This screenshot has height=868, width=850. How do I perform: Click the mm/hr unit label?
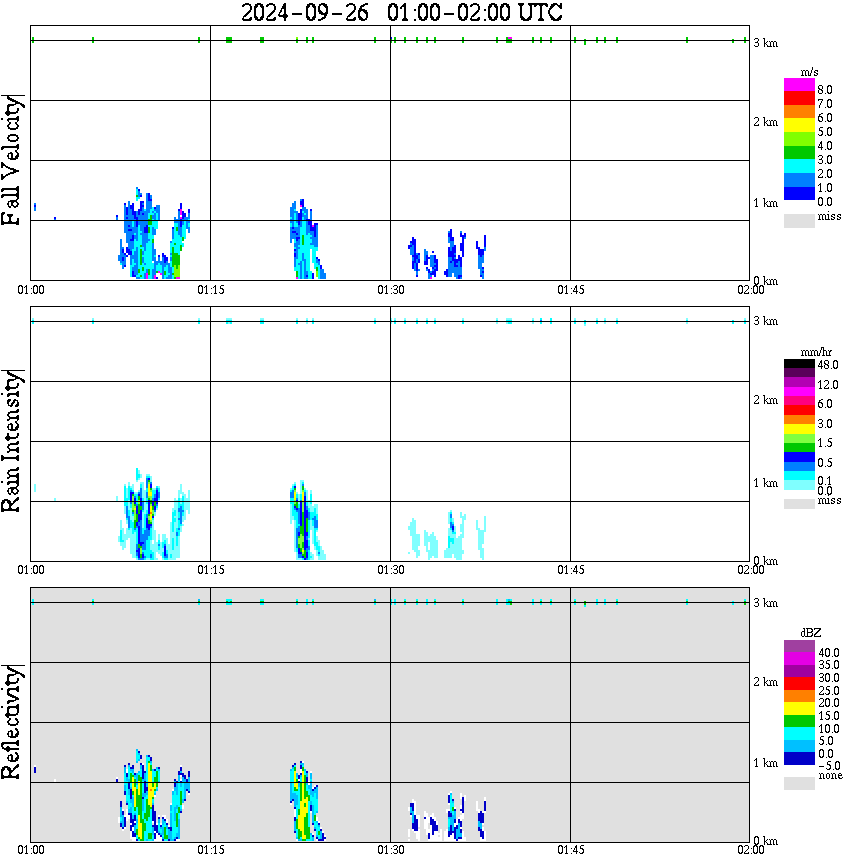click(816, 352)
